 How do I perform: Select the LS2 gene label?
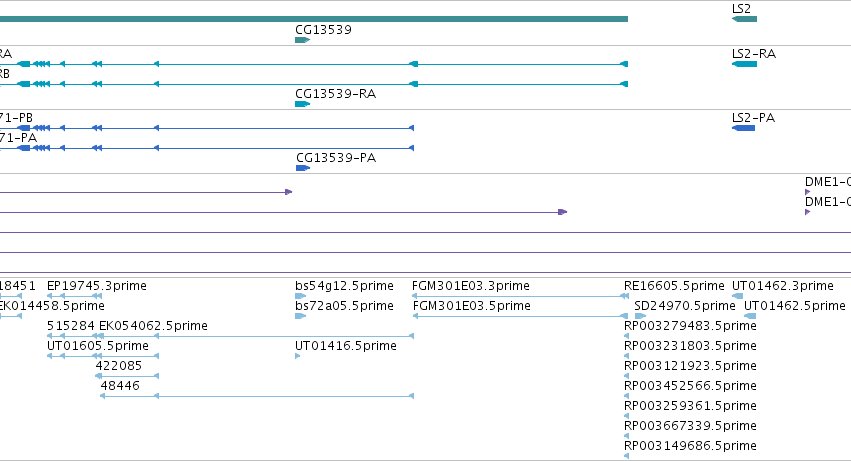click(741, 9)
